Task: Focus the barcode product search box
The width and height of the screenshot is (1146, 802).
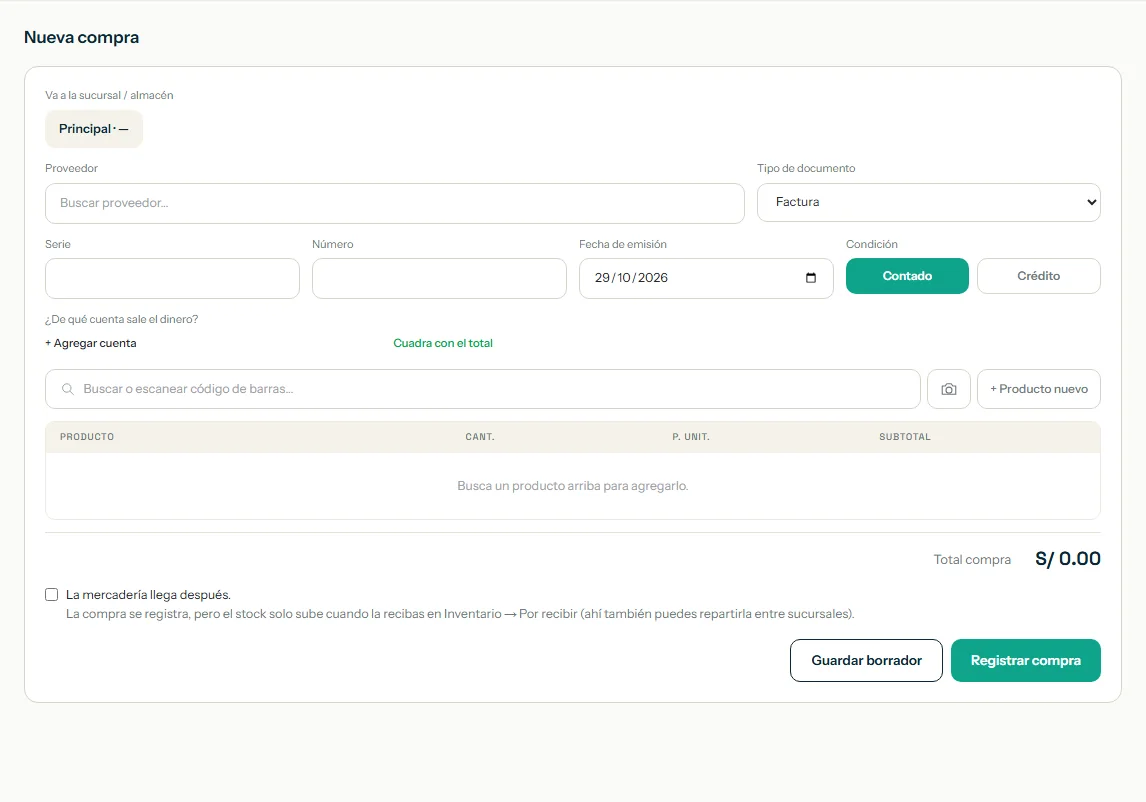Action: [482, 389]
